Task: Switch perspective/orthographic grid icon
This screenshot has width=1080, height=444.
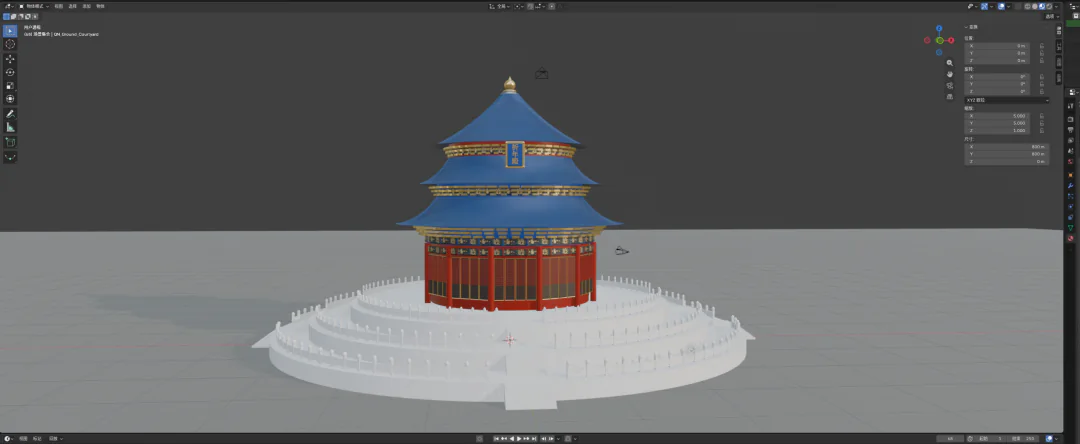Action: (950, 96)
